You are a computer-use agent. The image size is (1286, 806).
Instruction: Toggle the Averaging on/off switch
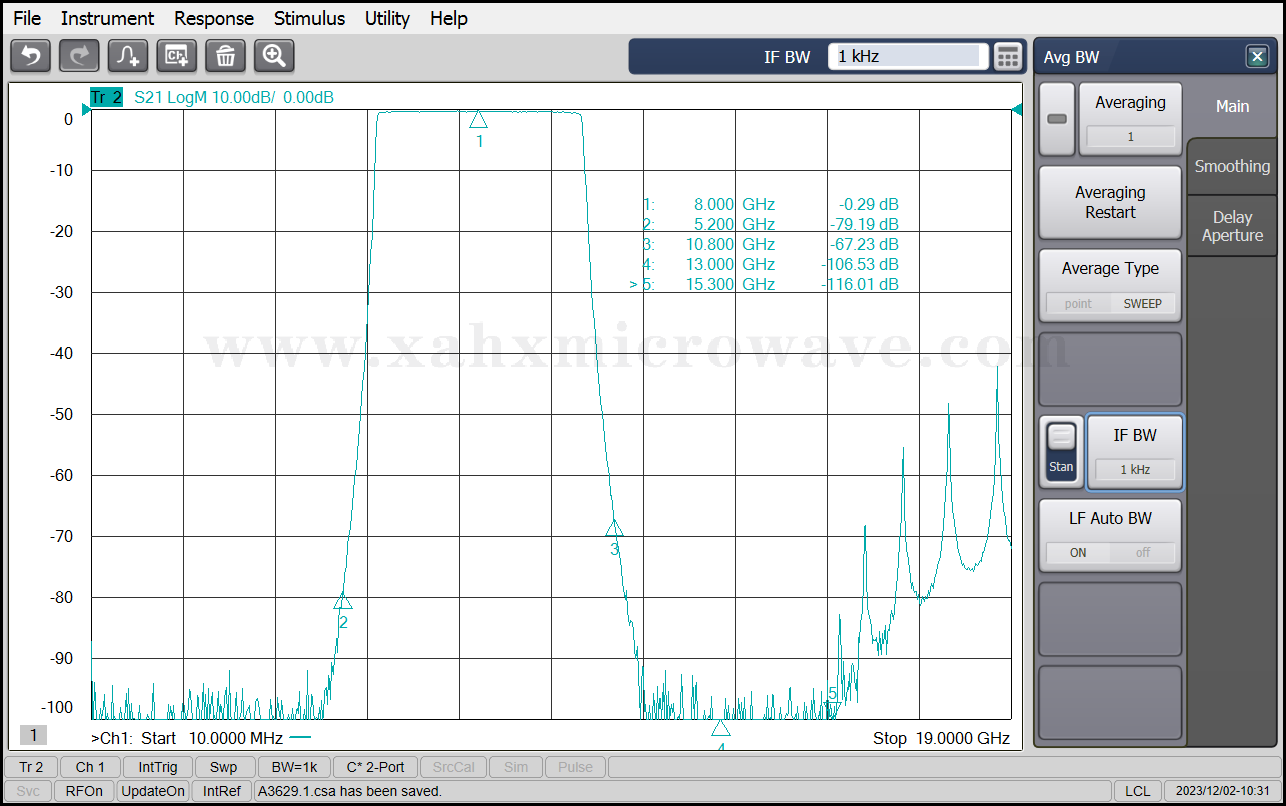pyautogui.click(x=1057, y=119)
